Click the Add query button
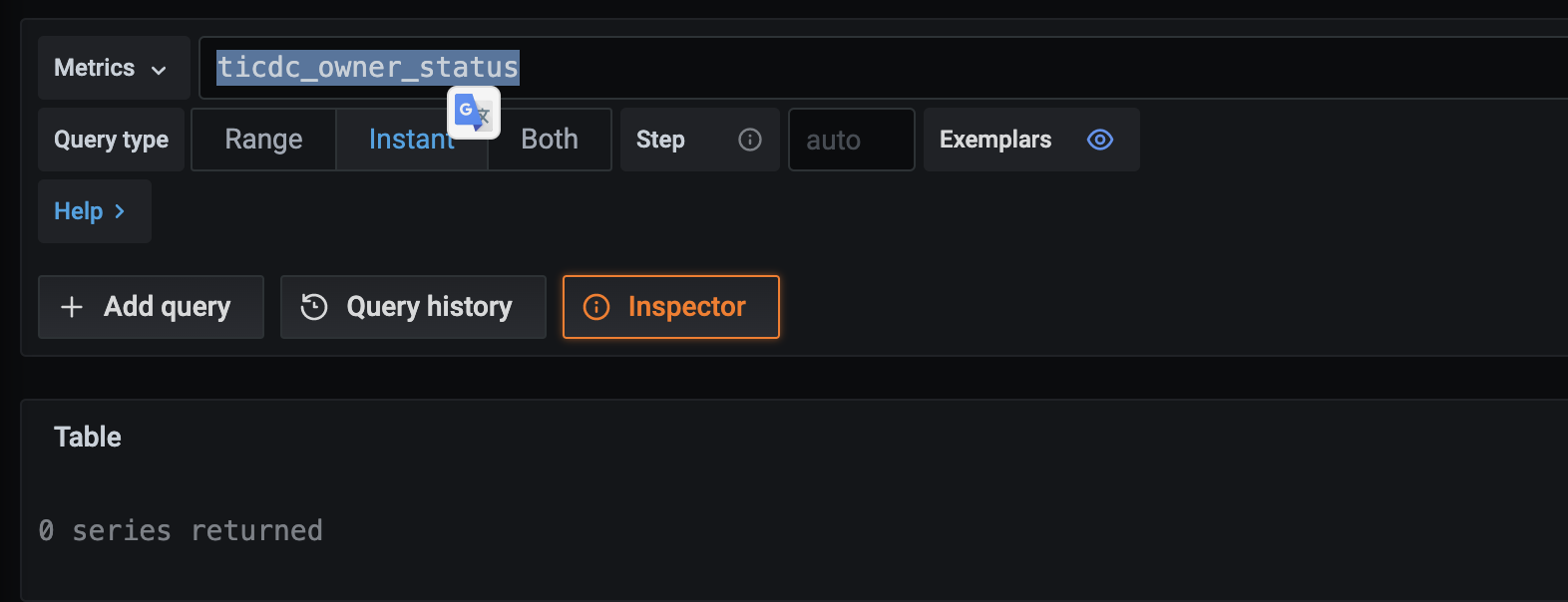The height and width of the screenshot is (602, 1568). pos(151,307)
